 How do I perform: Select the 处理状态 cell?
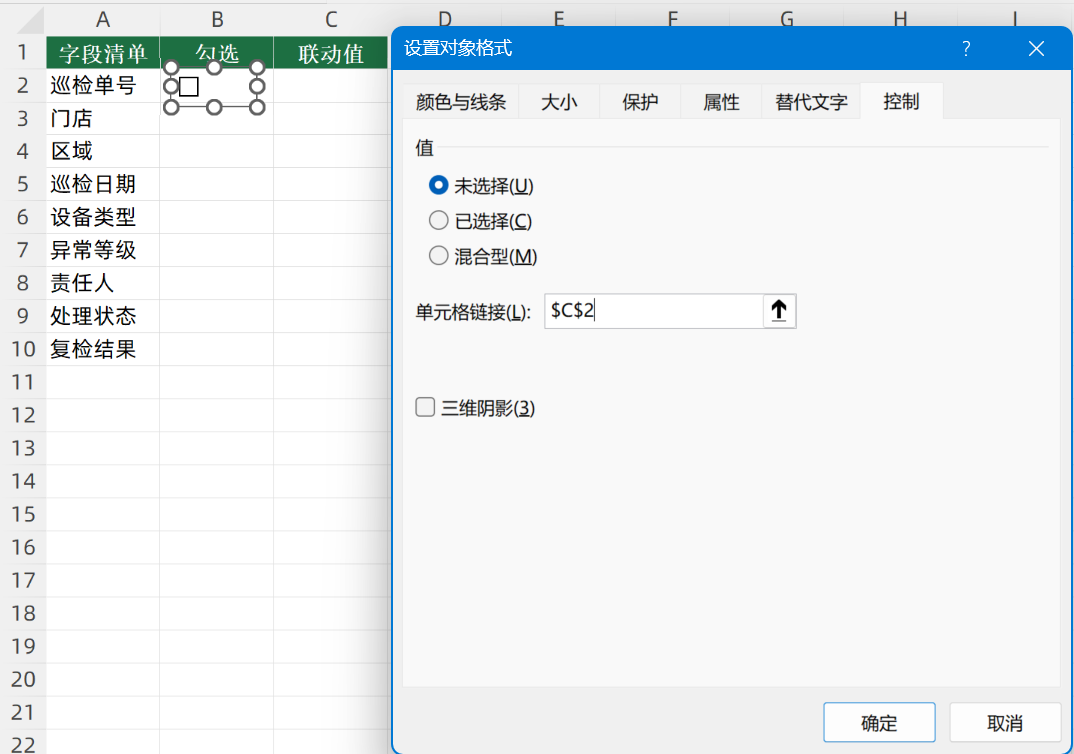click(103, 316)
